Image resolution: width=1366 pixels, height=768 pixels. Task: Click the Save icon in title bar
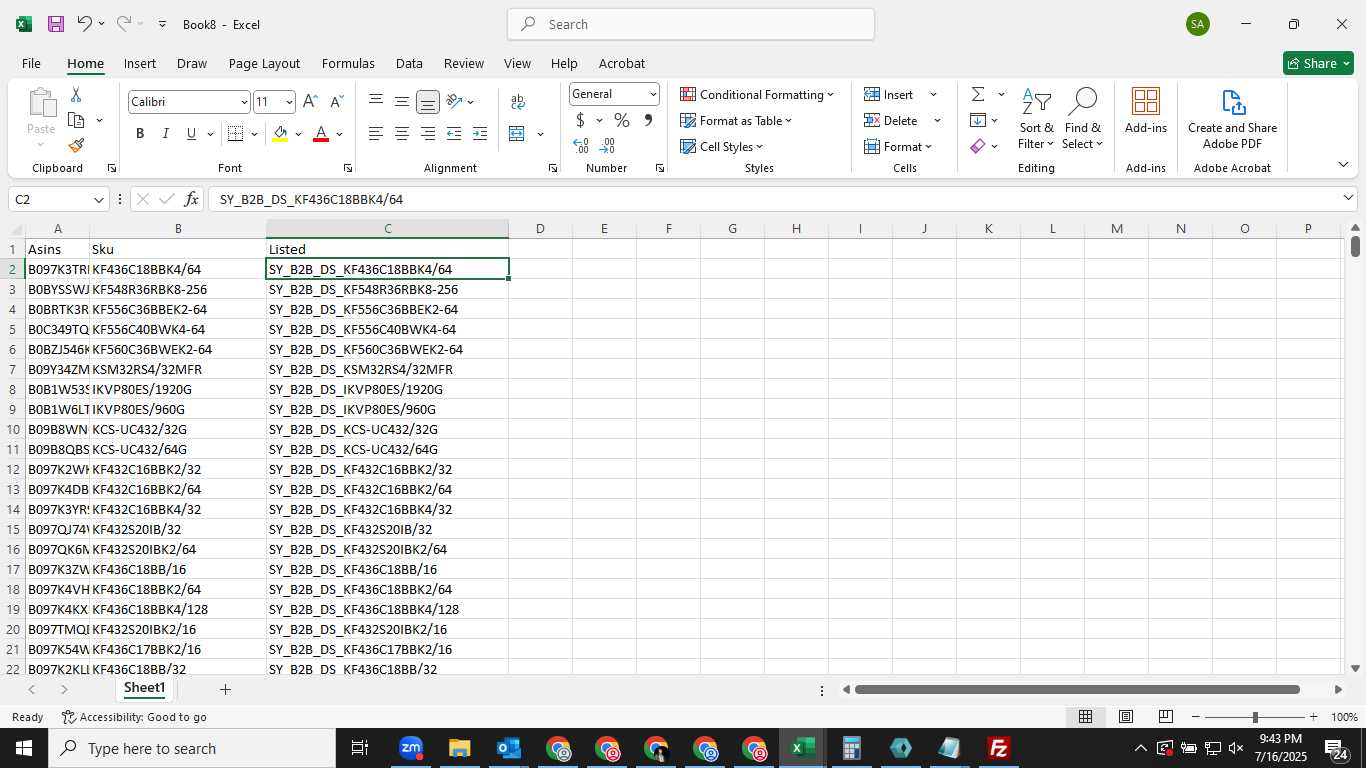click(56, 24)
